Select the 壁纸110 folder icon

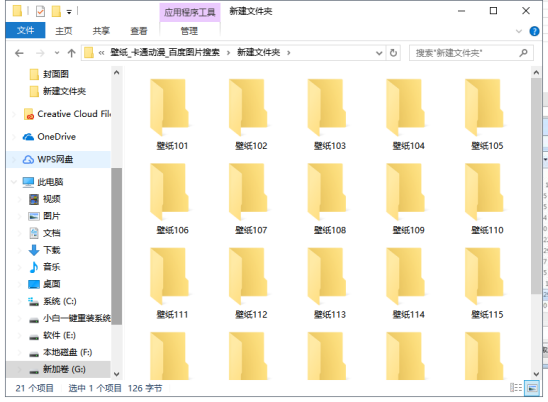pos(484,192)
